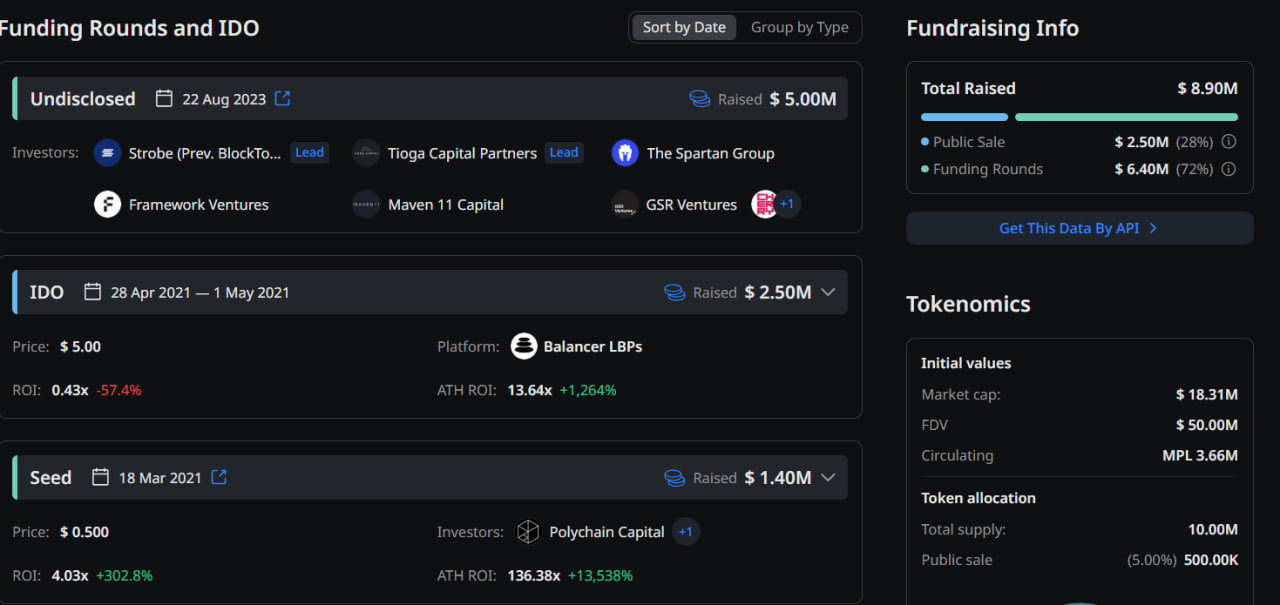Open Tioga Capital Partners investor link

click(x=462, y=153)
